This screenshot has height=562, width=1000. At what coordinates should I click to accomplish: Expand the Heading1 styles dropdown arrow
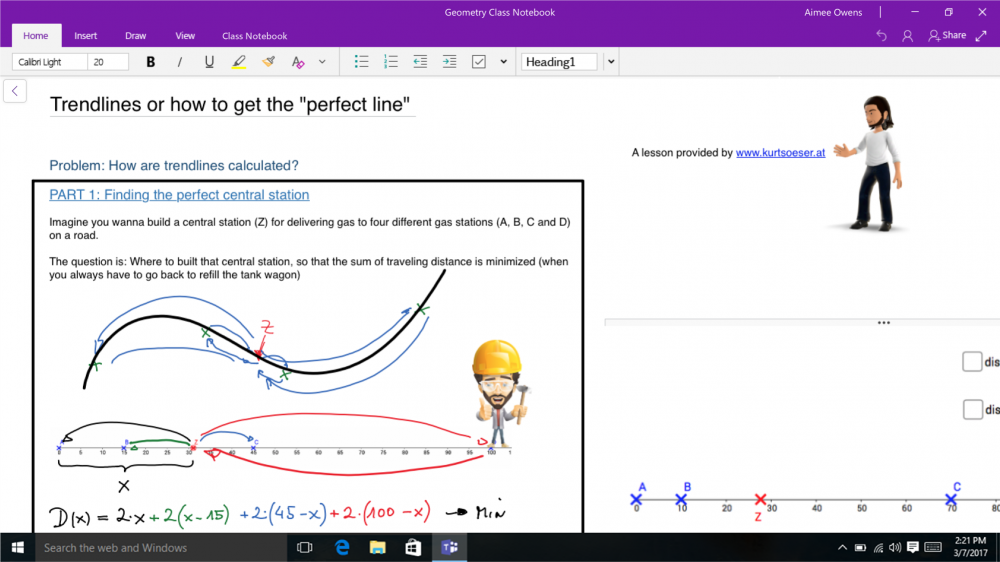pyautogui.click(x=611, y=62)
